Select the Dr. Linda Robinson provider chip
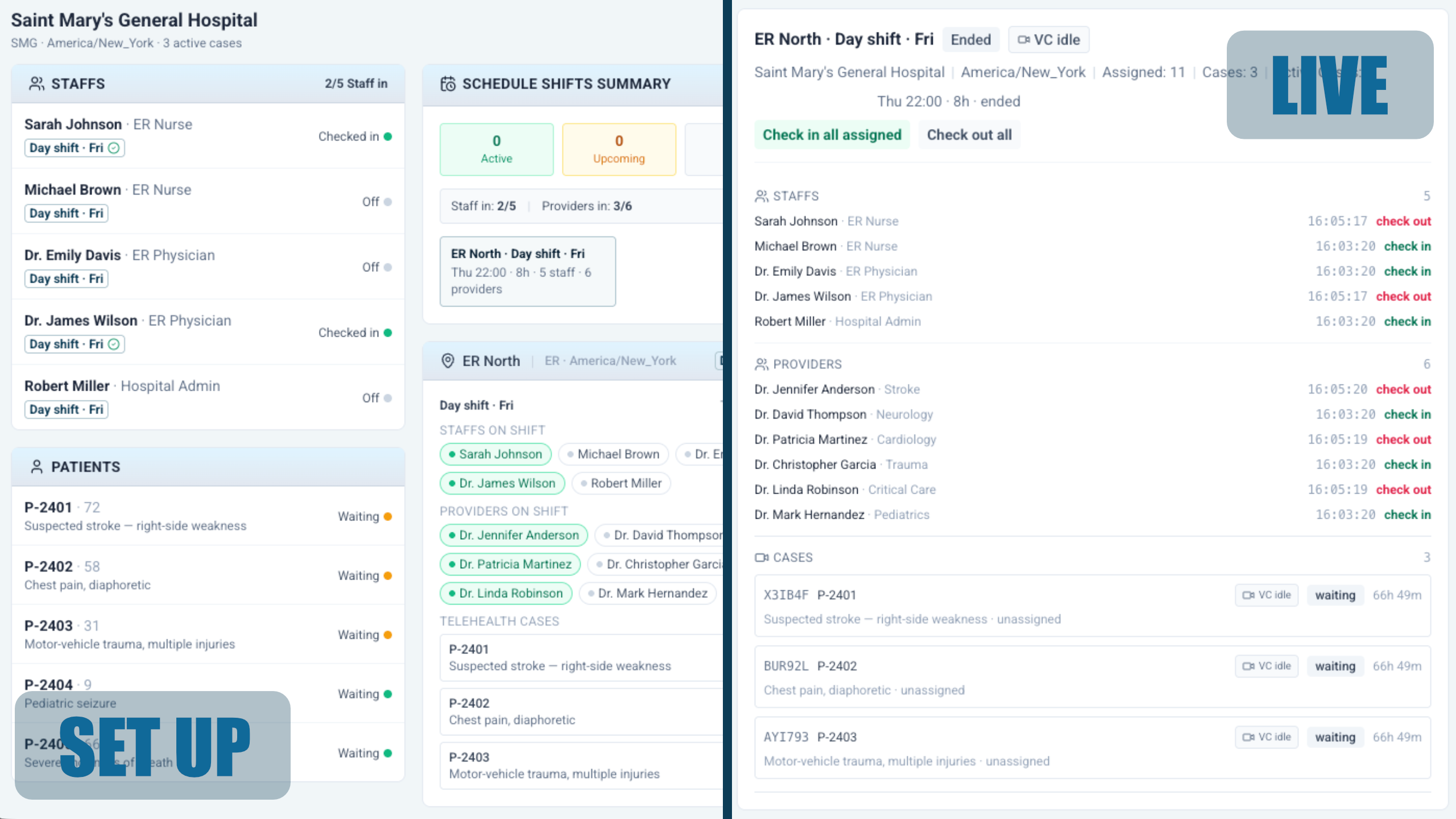This screenshot has width=1456, height=819. 506,593
